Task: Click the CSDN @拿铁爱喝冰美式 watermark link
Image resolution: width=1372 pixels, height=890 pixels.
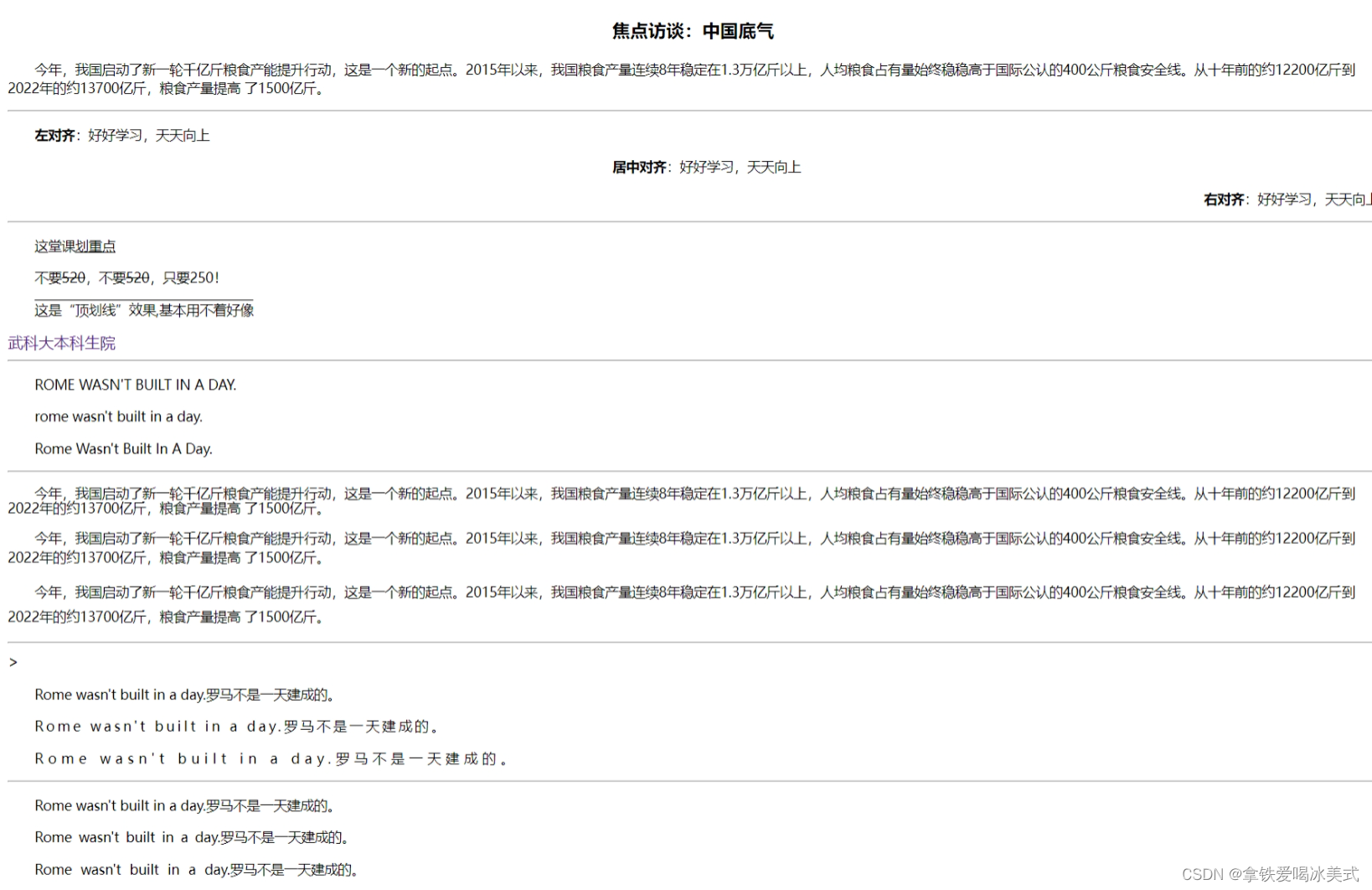Action: pos(1270,875)
